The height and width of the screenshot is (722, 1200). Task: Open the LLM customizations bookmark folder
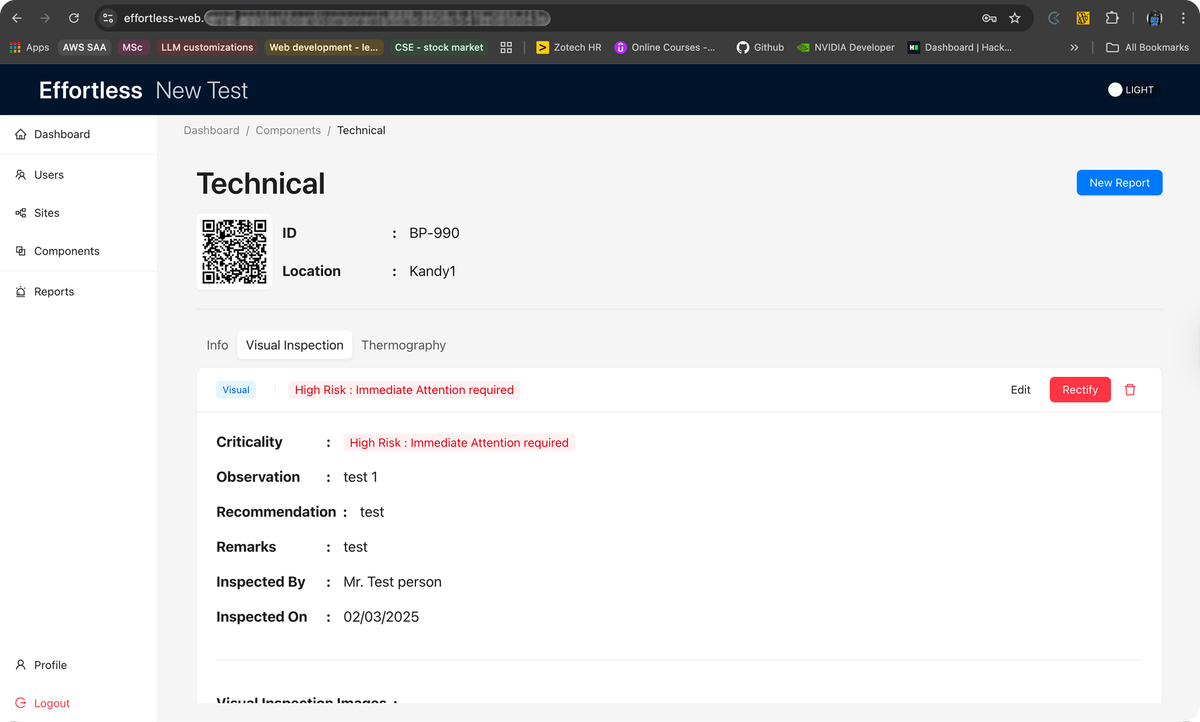207,47
